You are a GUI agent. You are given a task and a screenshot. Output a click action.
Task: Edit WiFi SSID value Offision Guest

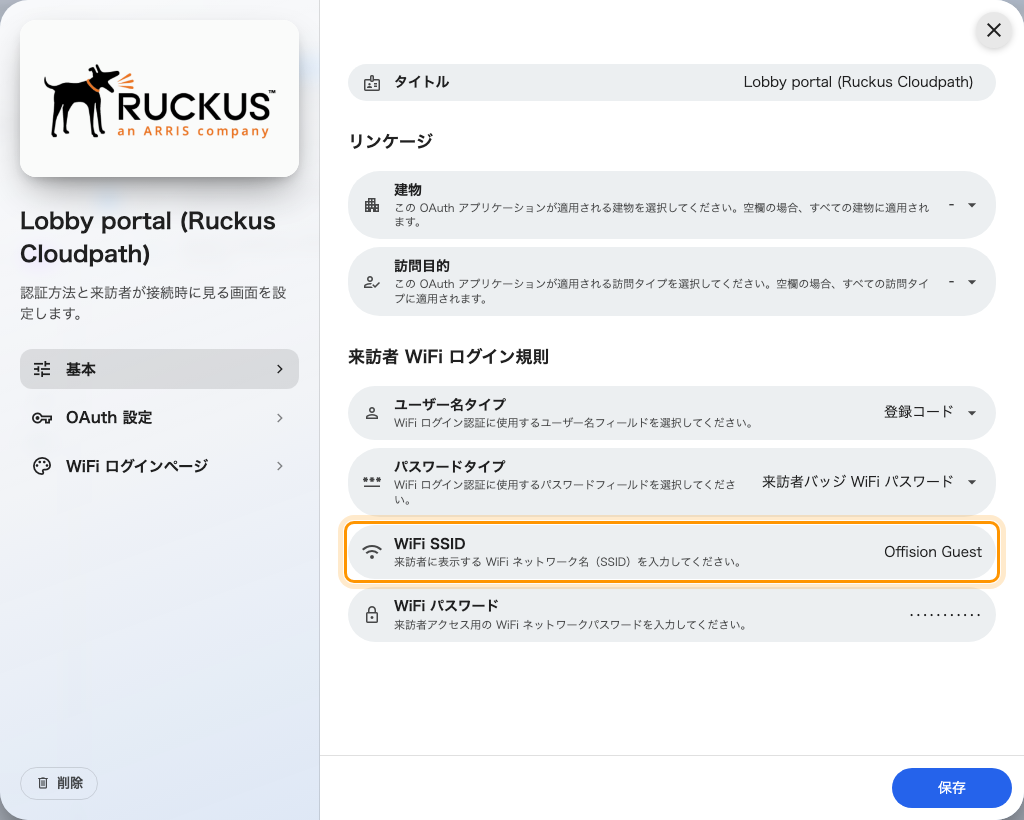click(933, 552)
